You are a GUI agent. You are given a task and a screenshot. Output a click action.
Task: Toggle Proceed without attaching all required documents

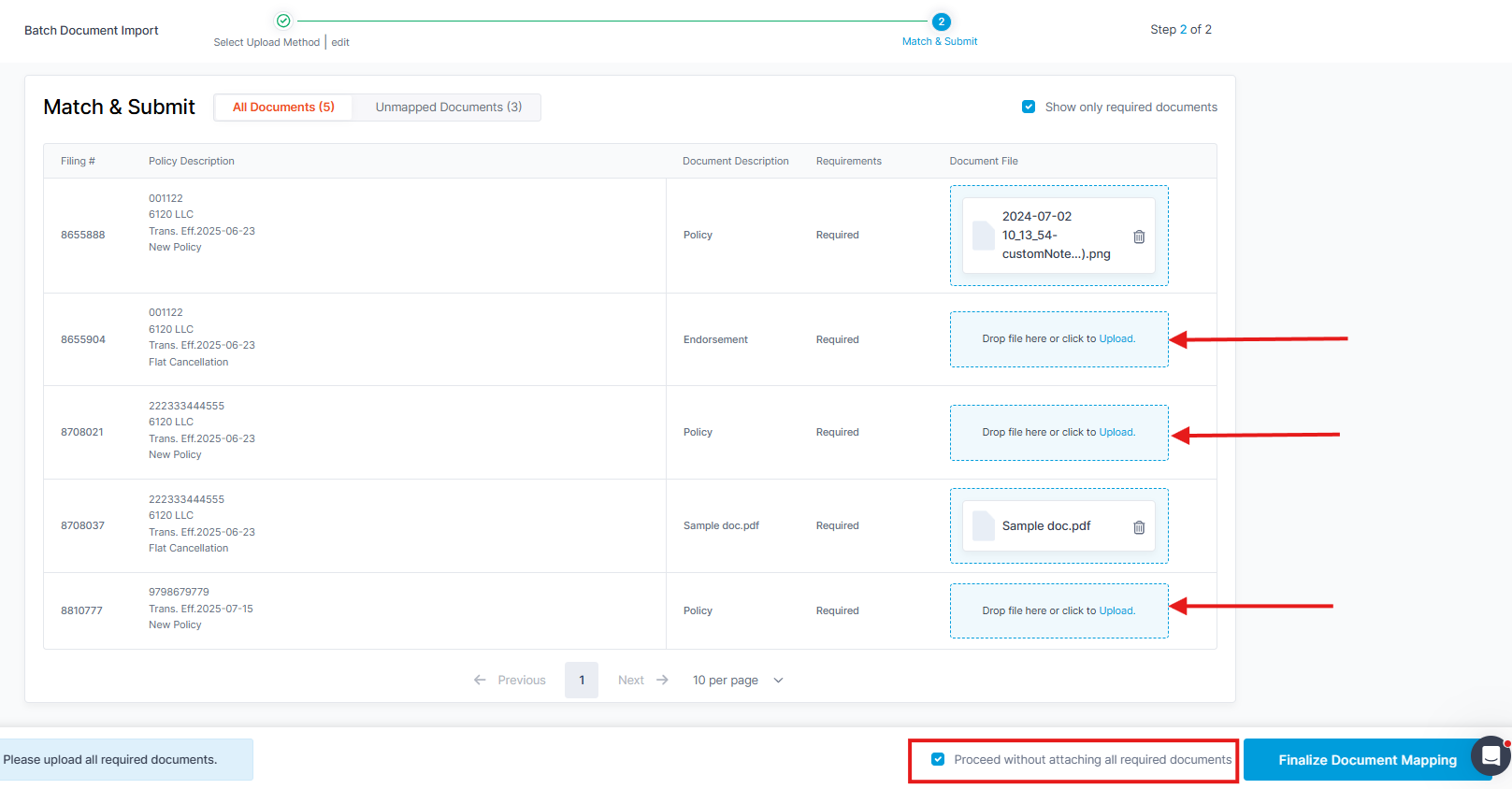point(938,759)
